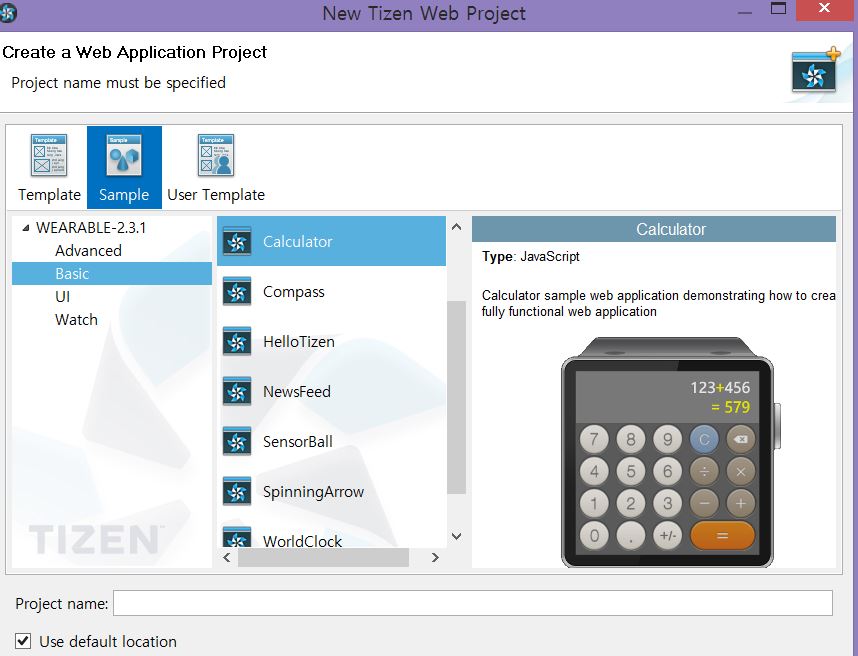Click the Calculator description header
This screenshot has width=858, height=656.
653,229
